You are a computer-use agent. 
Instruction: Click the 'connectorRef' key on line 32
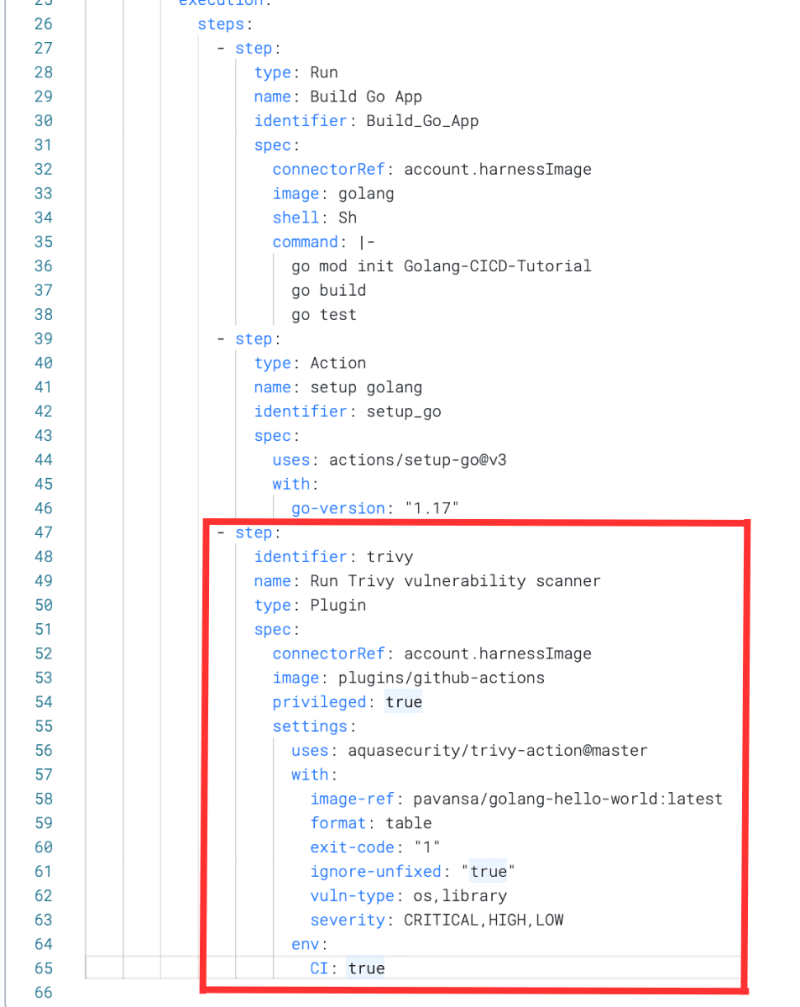329,170
